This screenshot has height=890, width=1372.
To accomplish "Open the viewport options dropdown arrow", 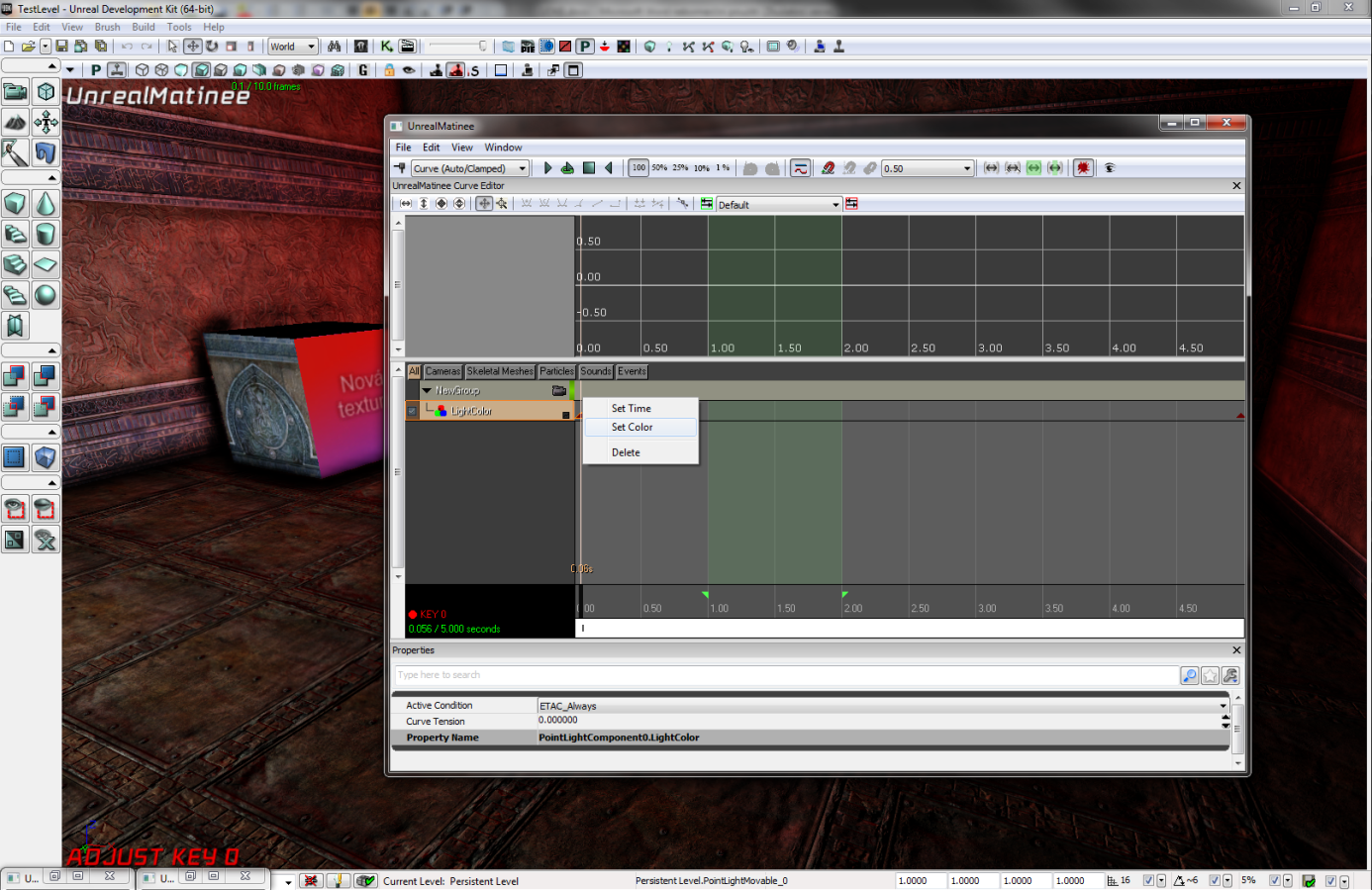I will click(x=70, y=70).
